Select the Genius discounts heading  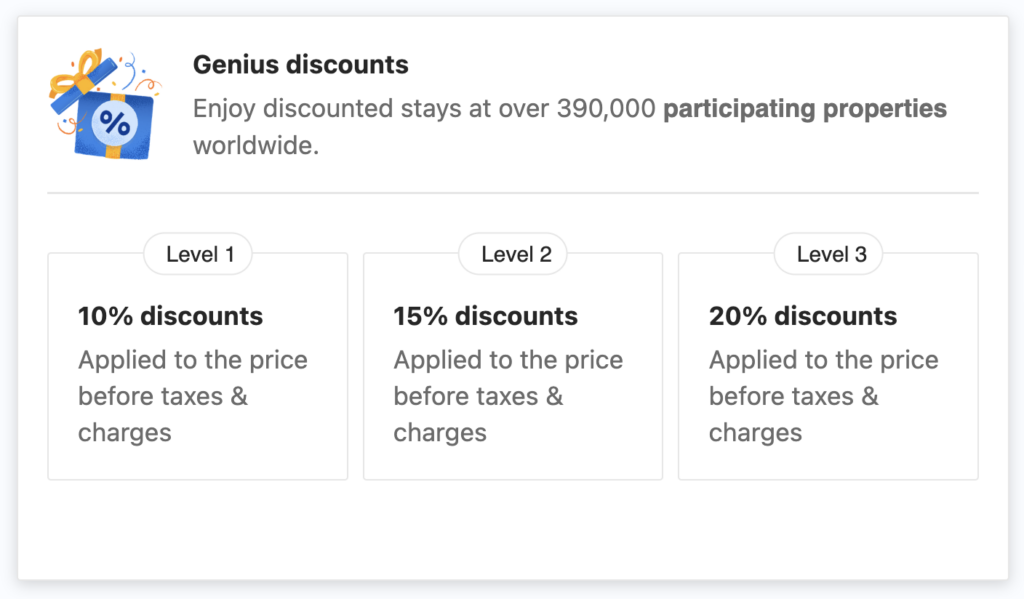pyautogui.click(x=300, y=65)
